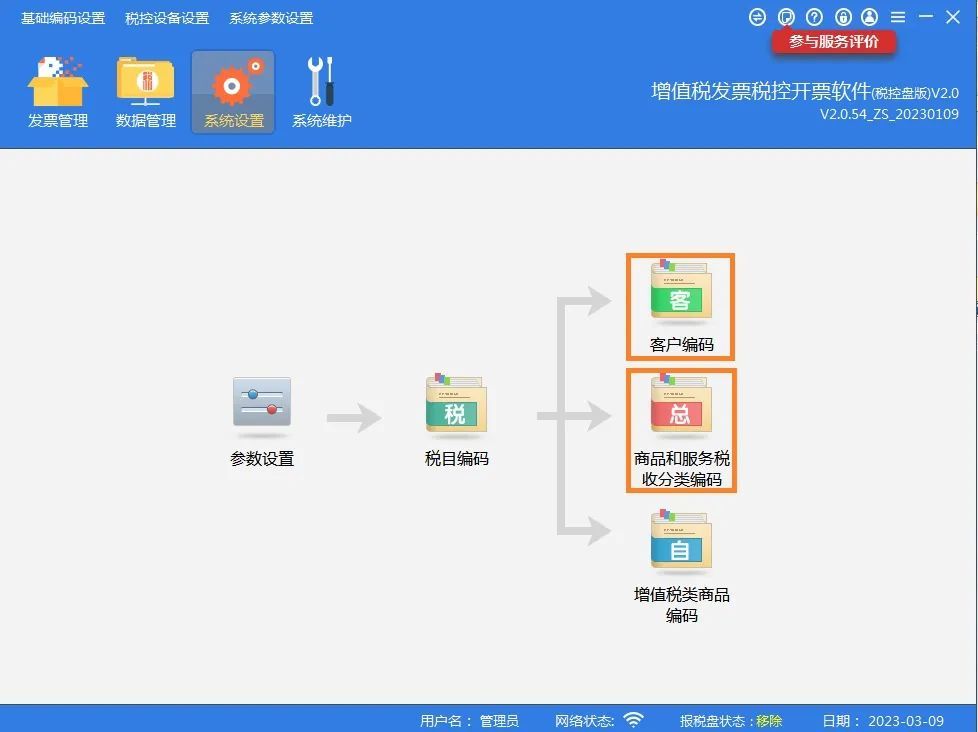Select the 系统设置 gear icon

pyautogui.click(x=233, y=92)
